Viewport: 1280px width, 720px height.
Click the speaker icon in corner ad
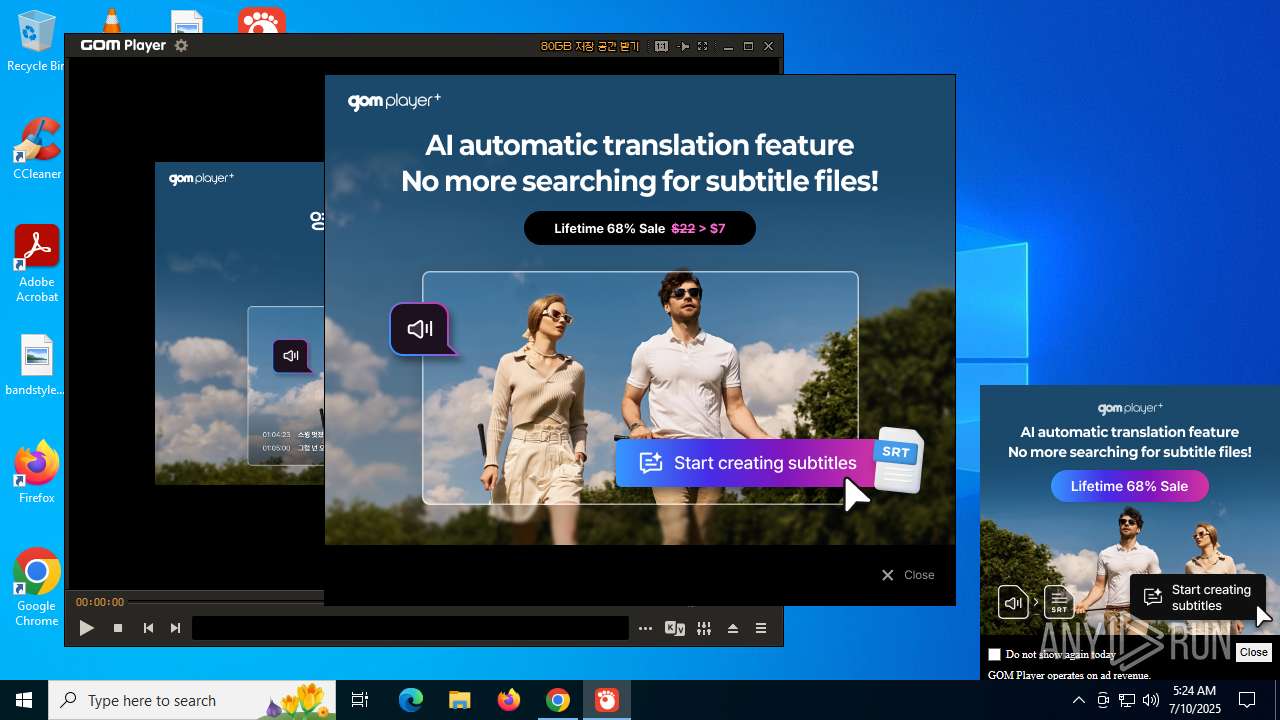coord(1013,602)
